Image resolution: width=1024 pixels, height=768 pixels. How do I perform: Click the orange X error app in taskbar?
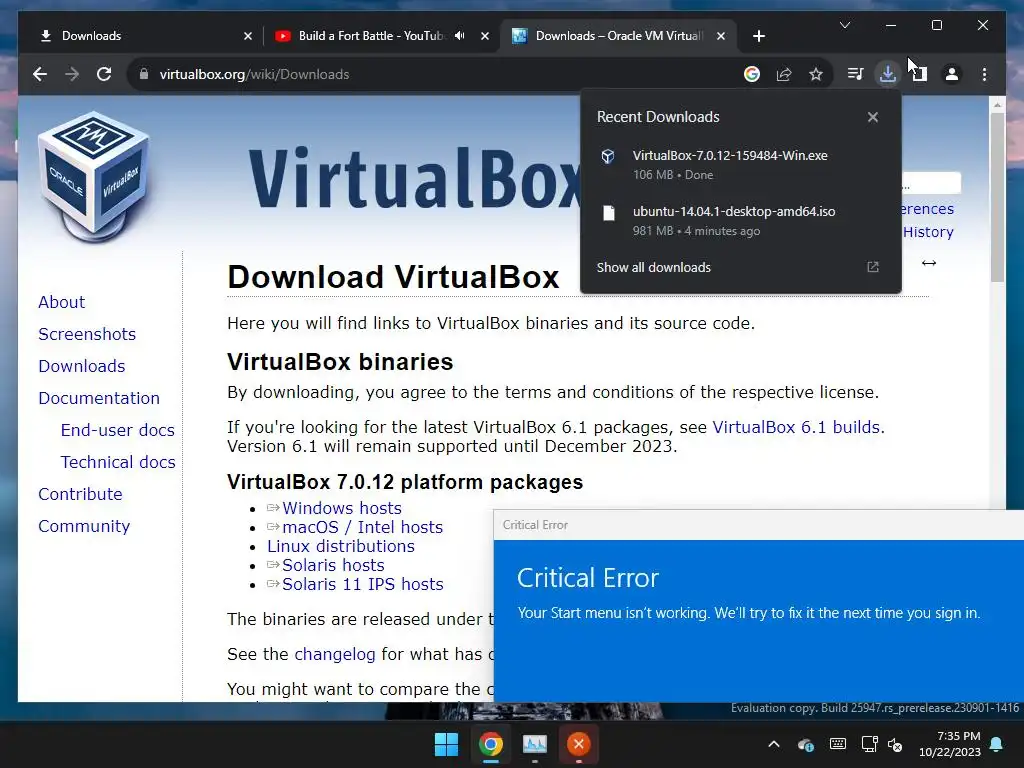point(579,744)
